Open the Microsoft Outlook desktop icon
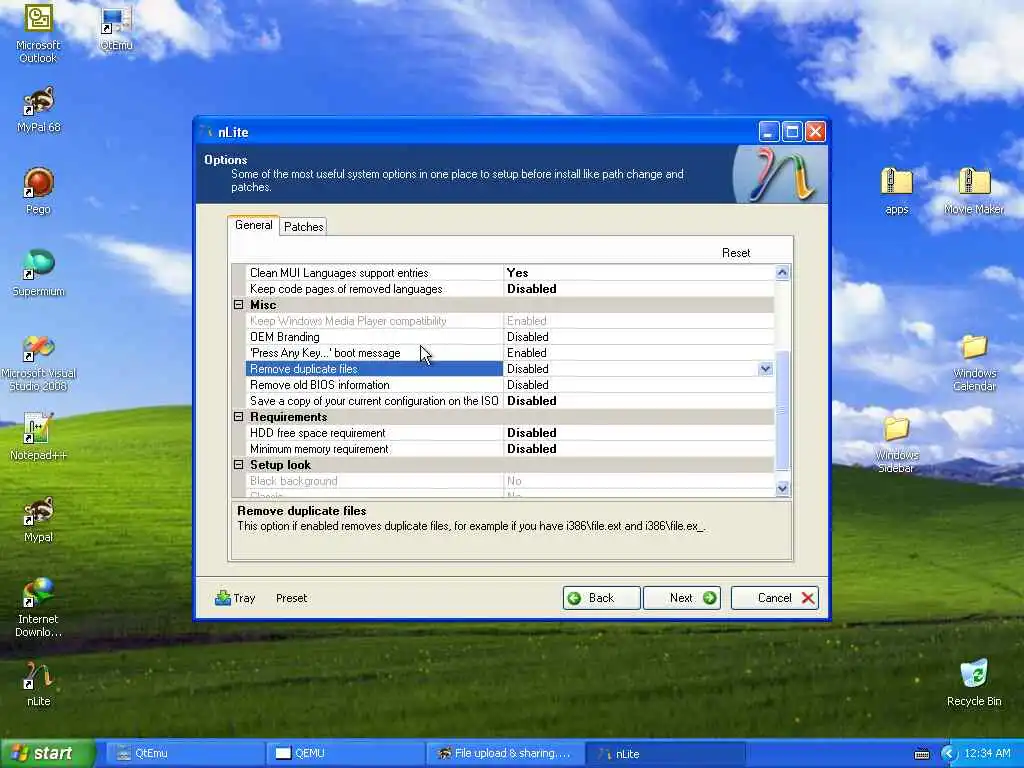1024x768 pixels. pos(39,34)
